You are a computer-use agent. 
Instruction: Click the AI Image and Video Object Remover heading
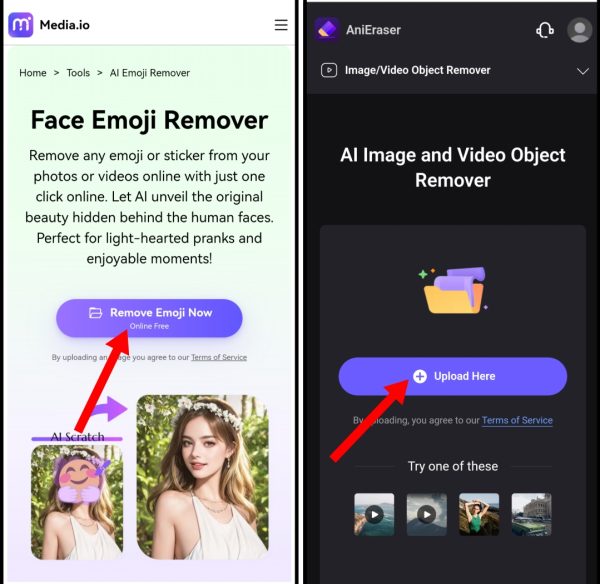tap(453, 167)
